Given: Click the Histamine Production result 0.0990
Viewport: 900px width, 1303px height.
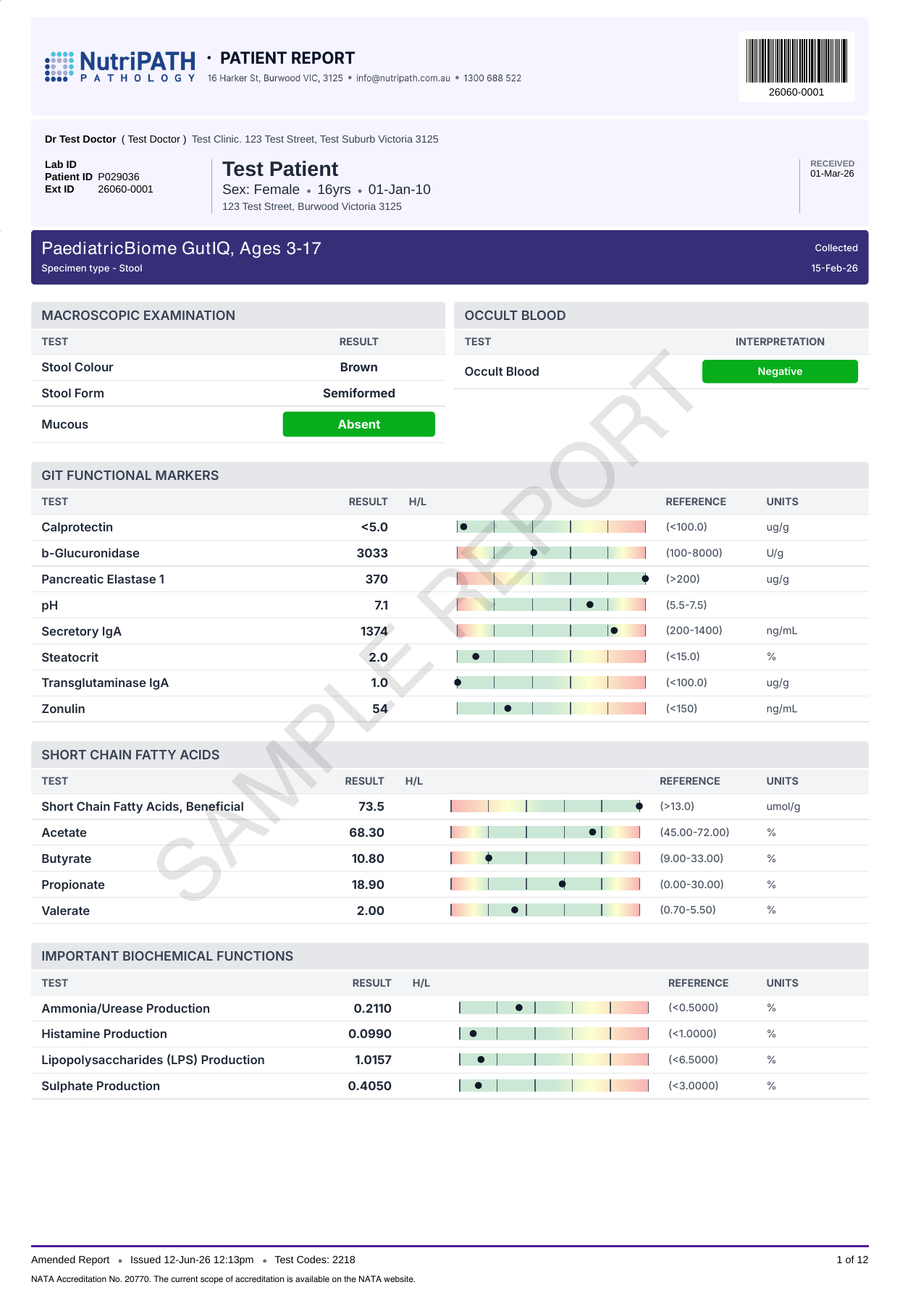Looking at the screenshot, I should (x=370, y=1034).
